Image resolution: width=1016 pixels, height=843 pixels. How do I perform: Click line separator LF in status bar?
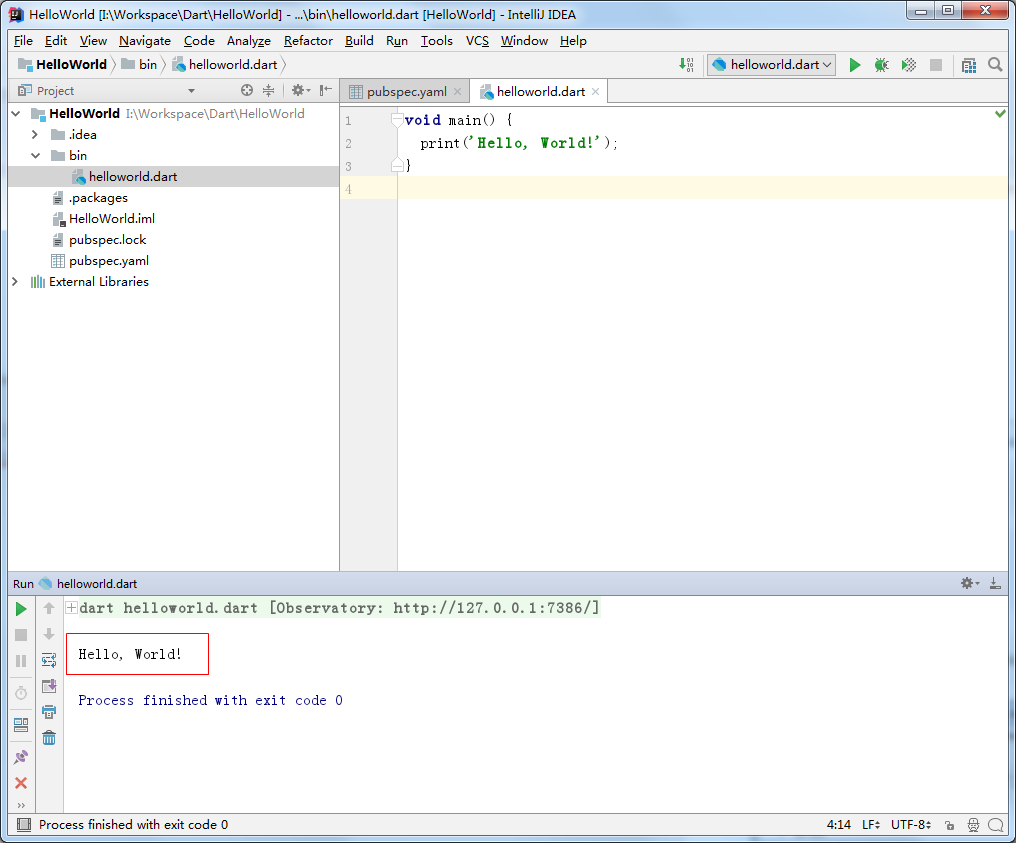click(871, 825)
